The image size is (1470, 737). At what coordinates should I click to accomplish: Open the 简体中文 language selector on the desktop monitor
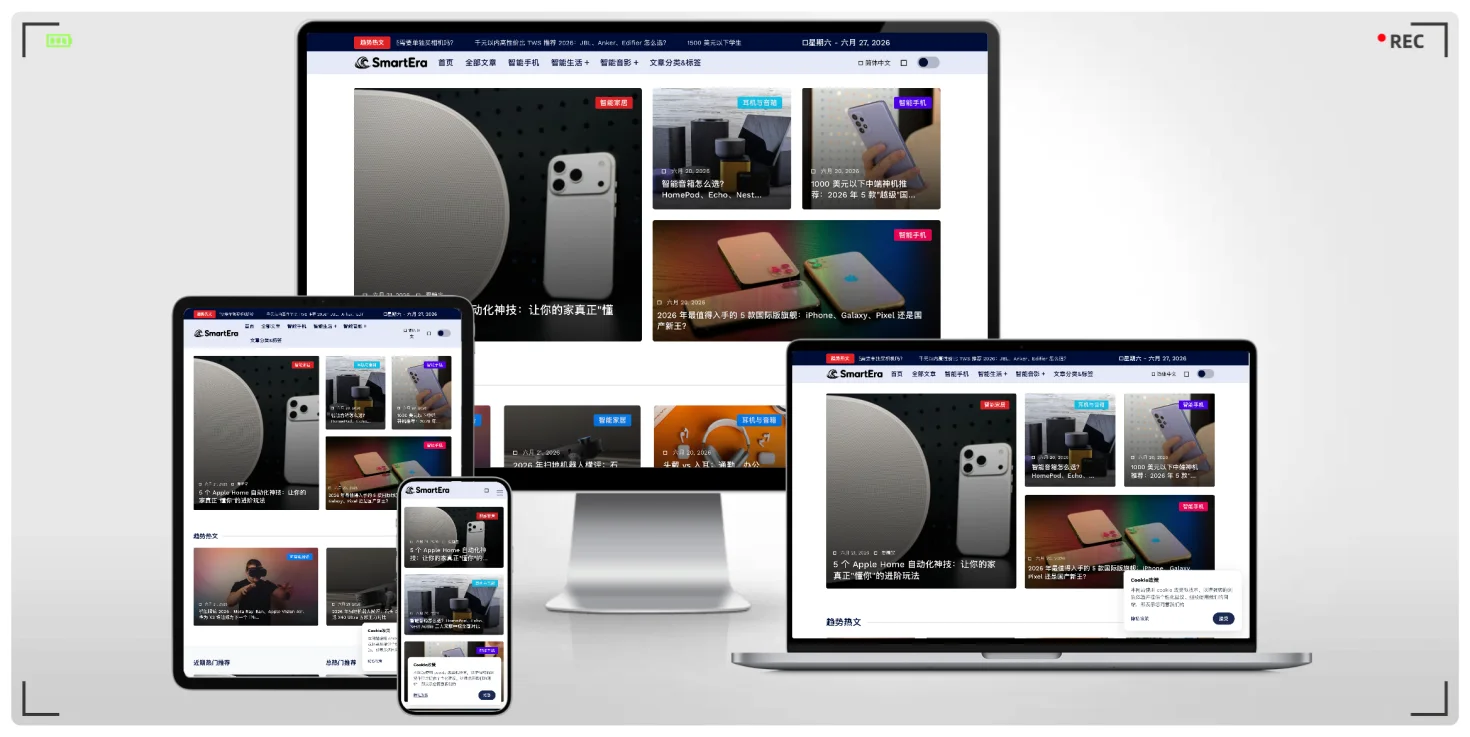pyautogui.click(x=875, y=63)
